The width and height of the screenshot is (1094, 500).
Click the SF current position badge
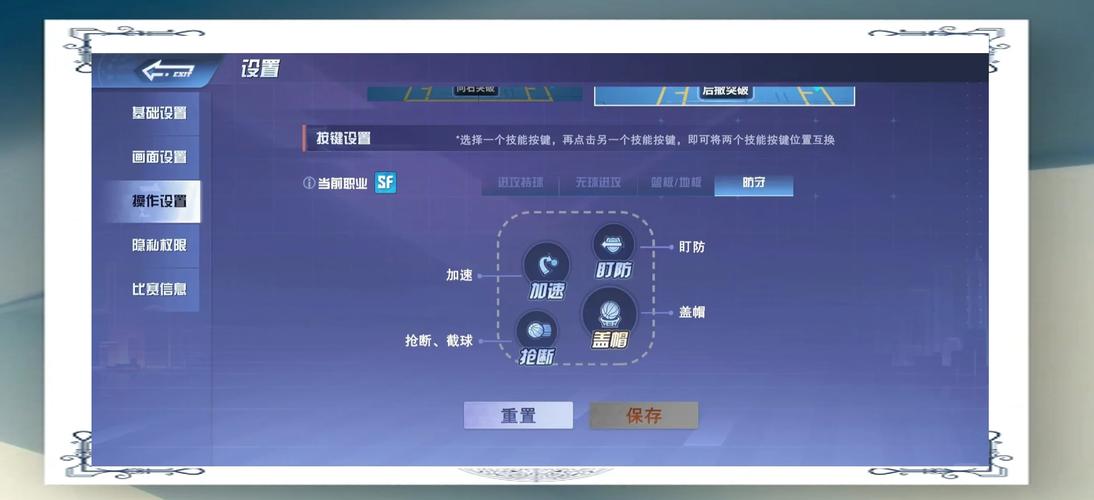(x=385, y=183)
